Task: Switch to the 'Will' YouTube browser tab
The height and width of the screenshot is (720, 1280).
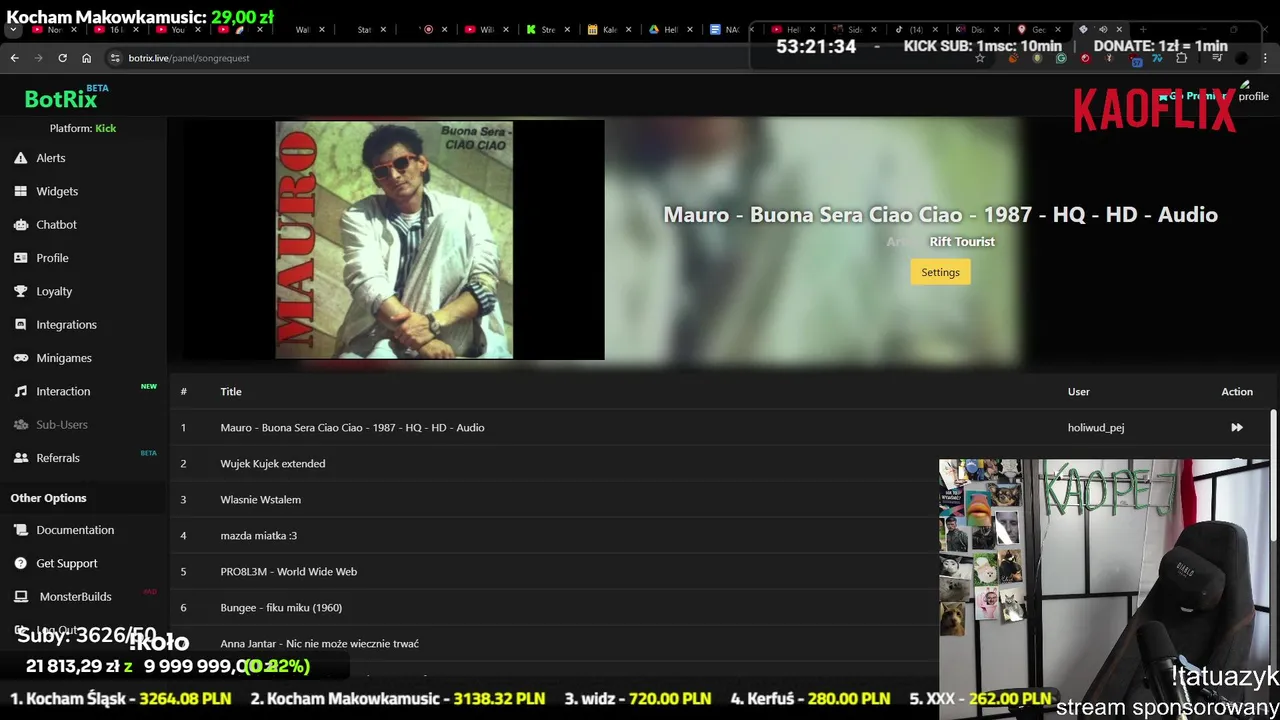Action: 480,30
